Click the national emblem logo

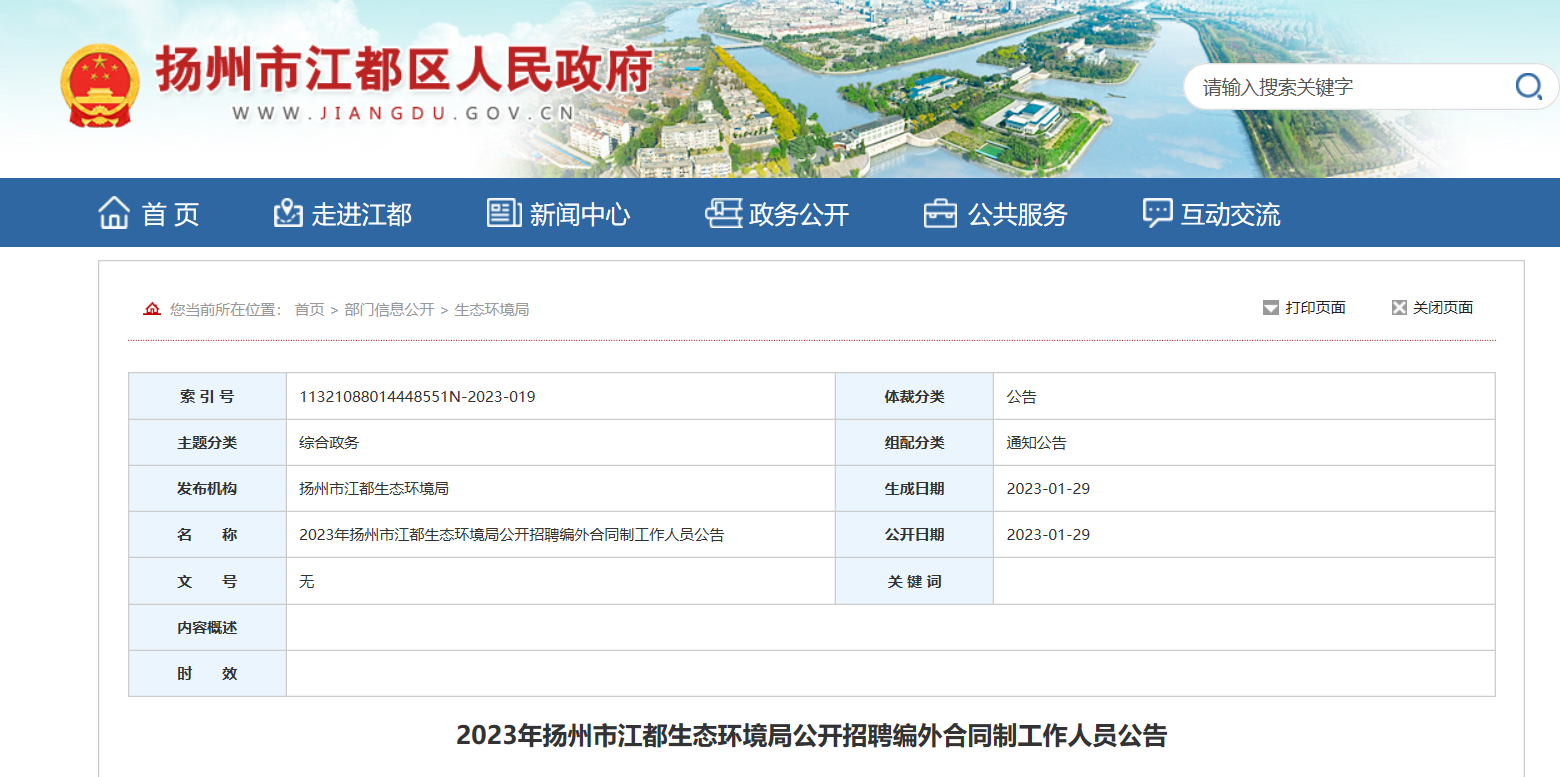coord(99,85)
